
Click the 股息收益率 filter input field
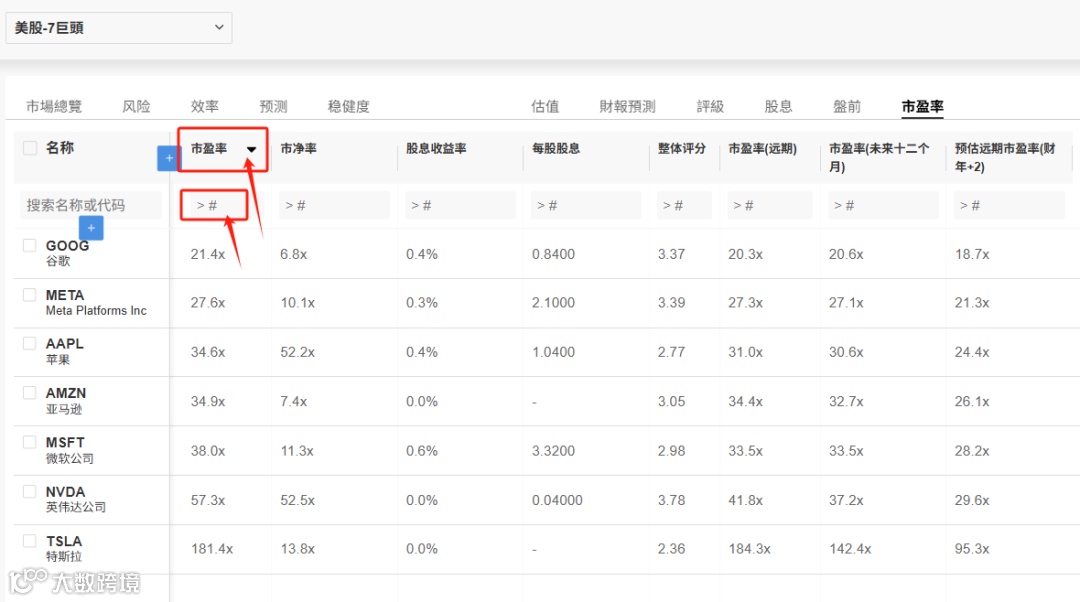coord(460,205)
